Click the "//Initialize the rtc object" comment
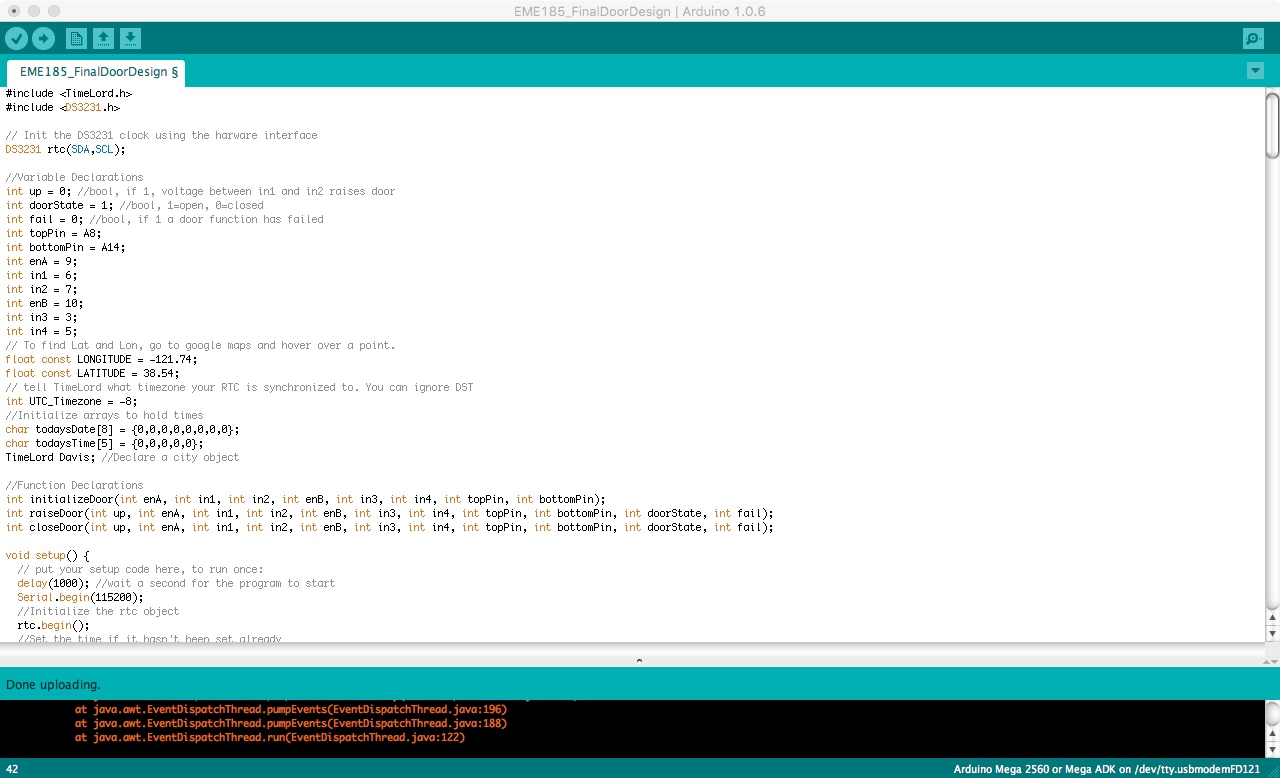1280x778 pixels. (98, 611)
